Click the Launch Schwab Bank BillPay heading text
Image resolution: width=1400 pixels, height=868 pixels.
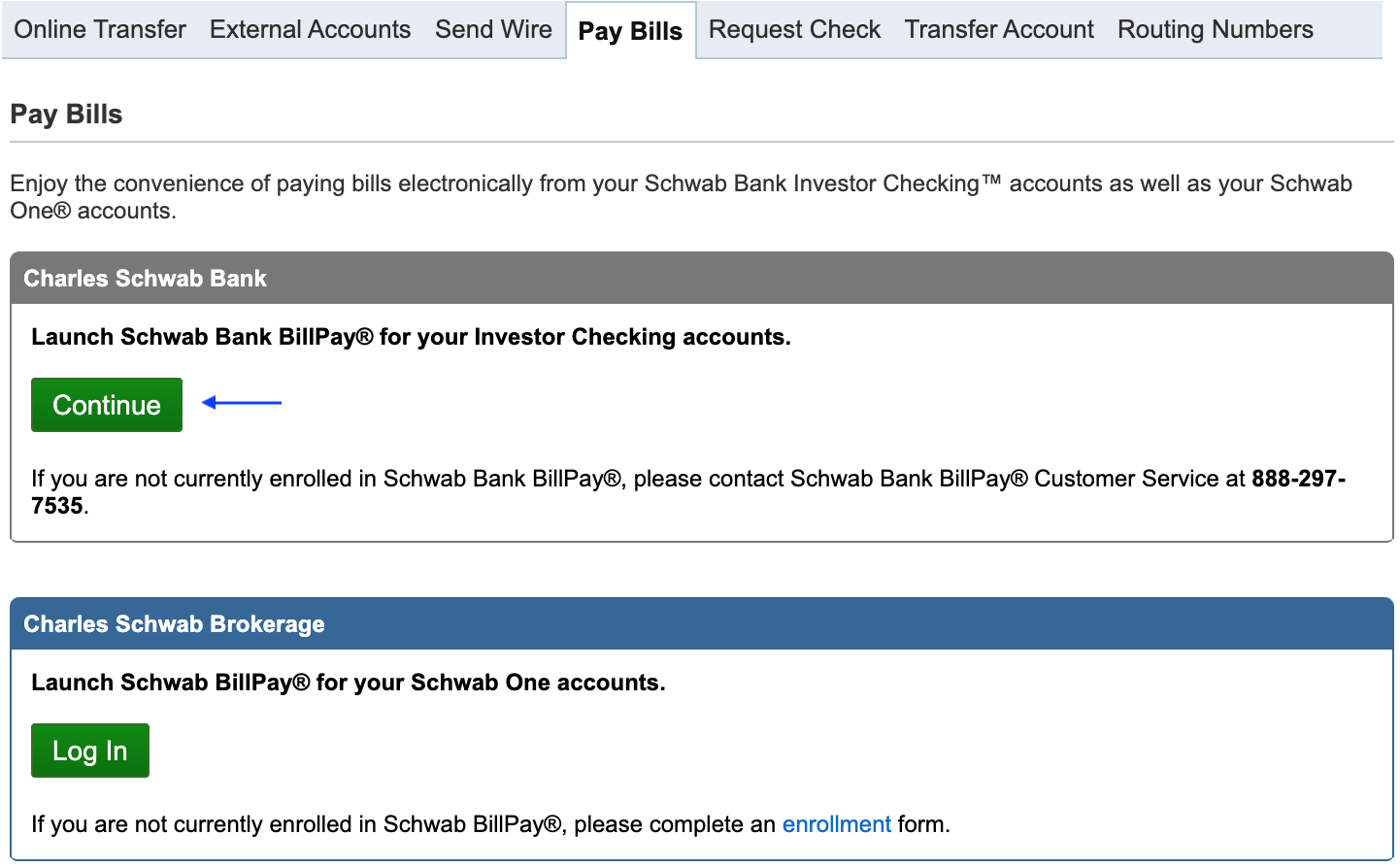tap(411, 337)
